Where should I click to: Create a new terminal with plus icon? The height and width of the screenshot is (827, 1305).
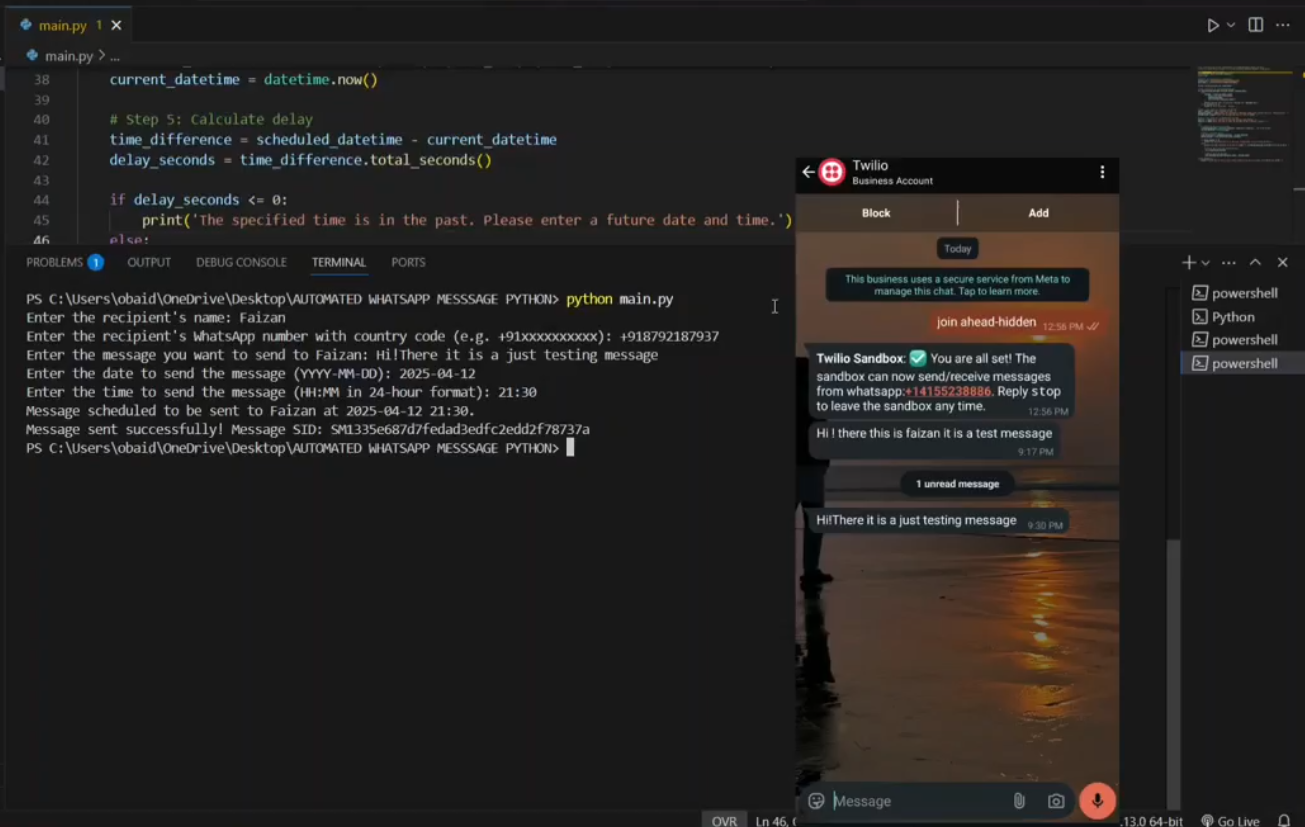click(1188, 262)
